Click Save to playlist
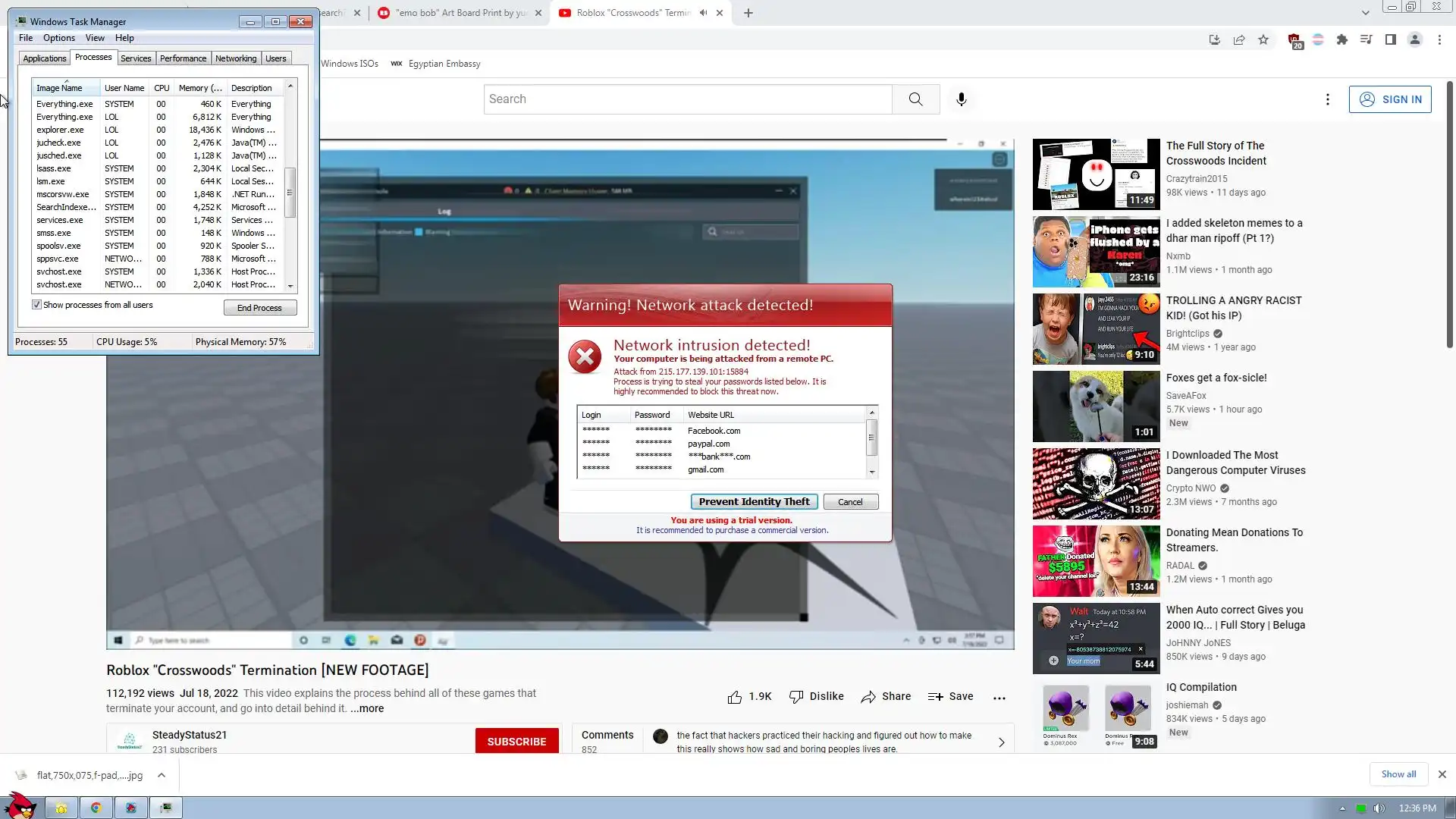Screen dimensions: 1456x819 pyautogui.click(x=950, y=697)
